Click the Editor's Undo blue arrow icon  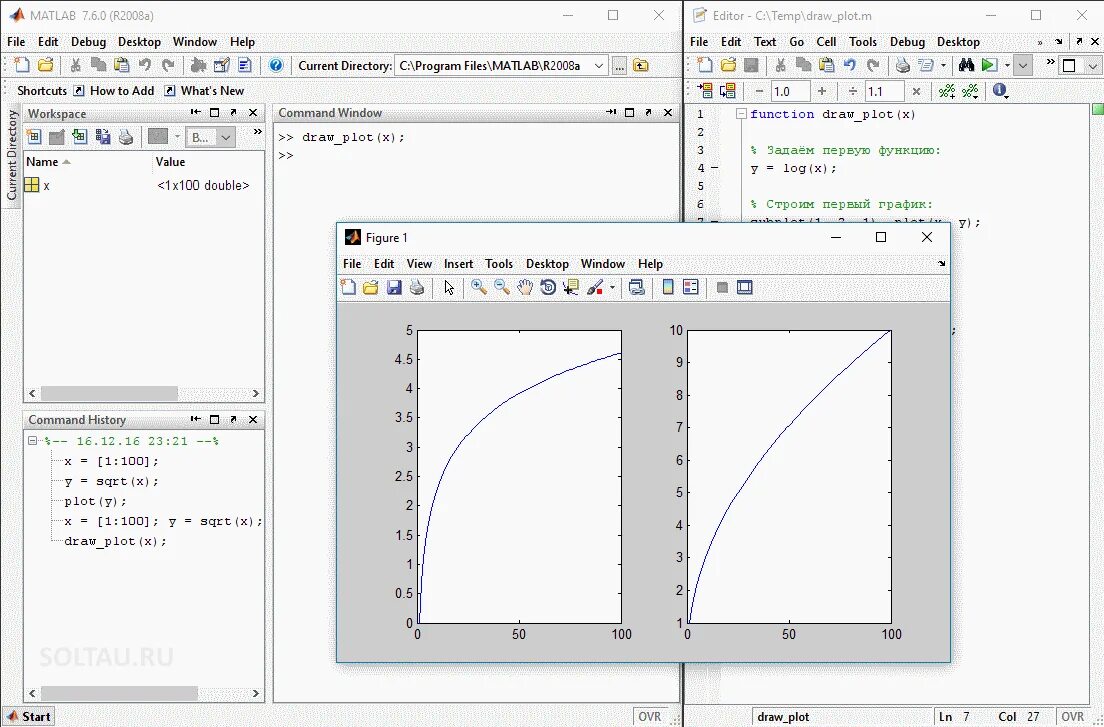point(850,65)
